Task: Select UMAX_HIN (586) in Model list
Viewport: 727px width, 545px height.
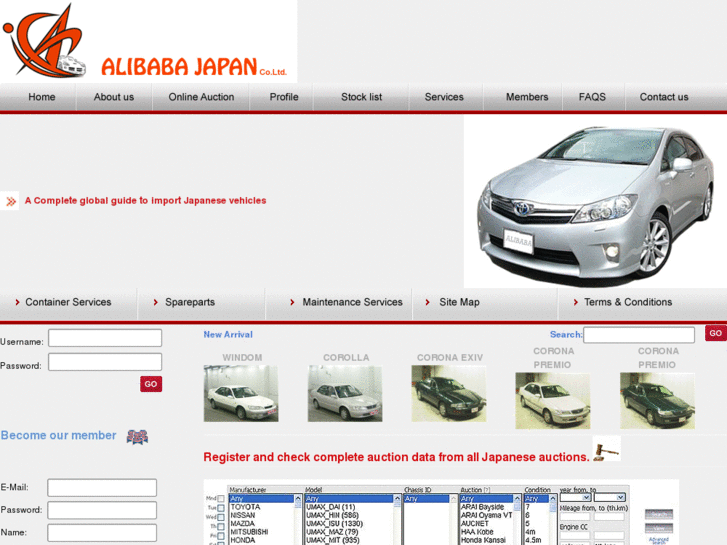Action: pyautogui.click(x=349, y=516)
